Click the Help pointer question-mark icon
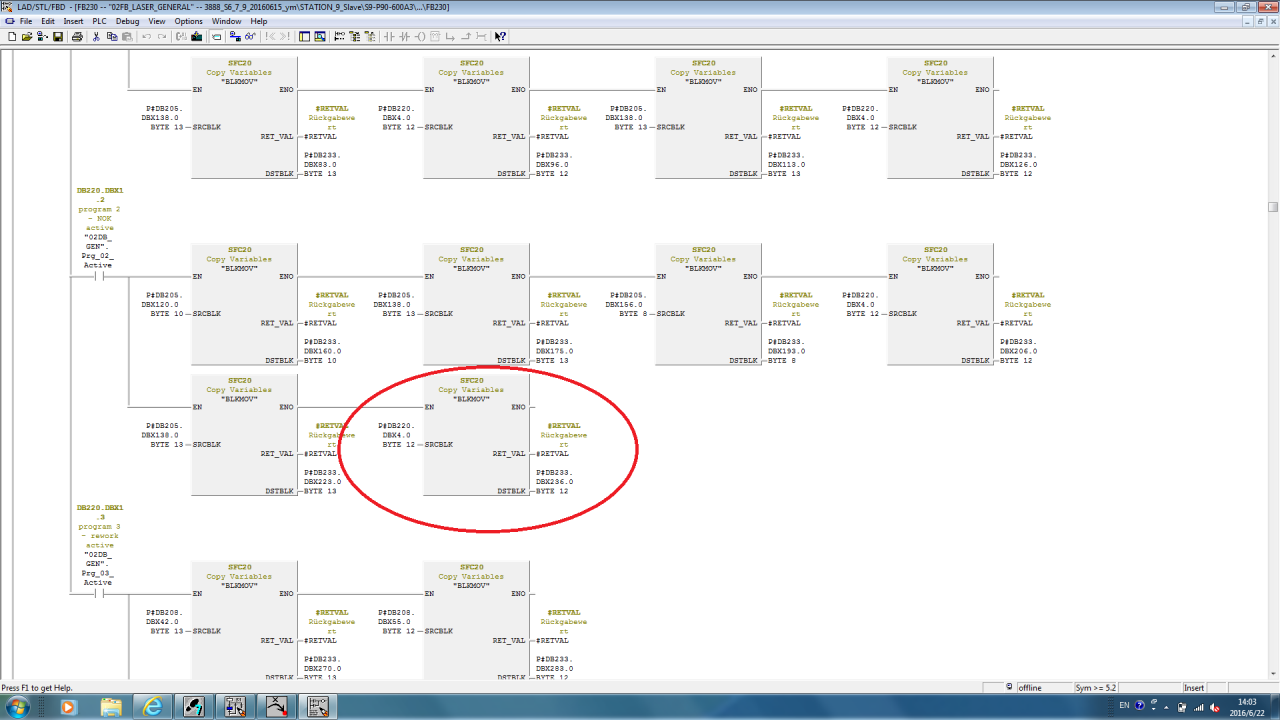1280x720 pixels. pos(500,37)
